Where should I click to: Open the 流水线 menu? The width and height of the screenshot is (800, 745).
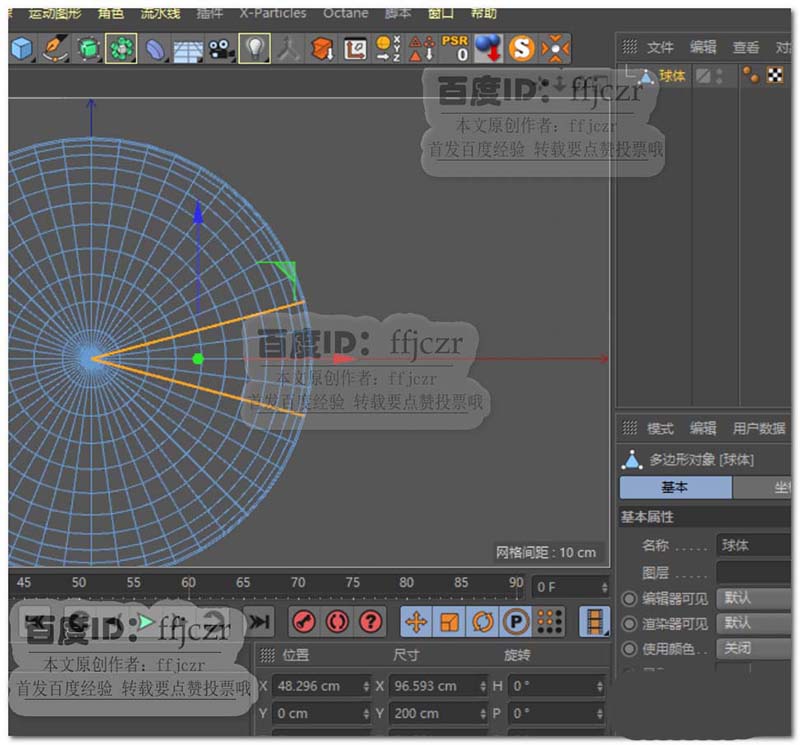click(160, 13)
